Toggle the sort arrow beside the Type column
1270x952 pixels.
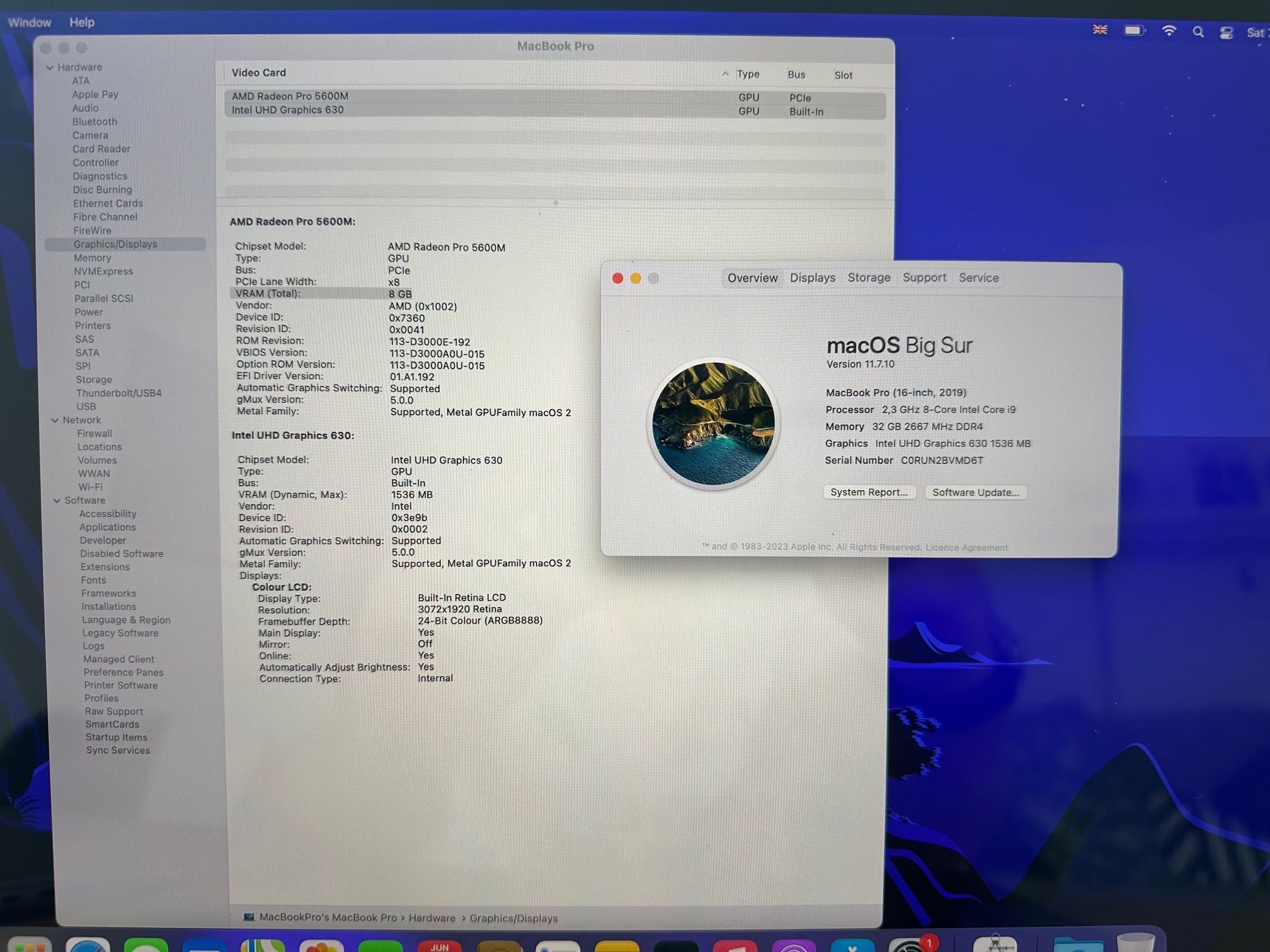click(725, 74)
